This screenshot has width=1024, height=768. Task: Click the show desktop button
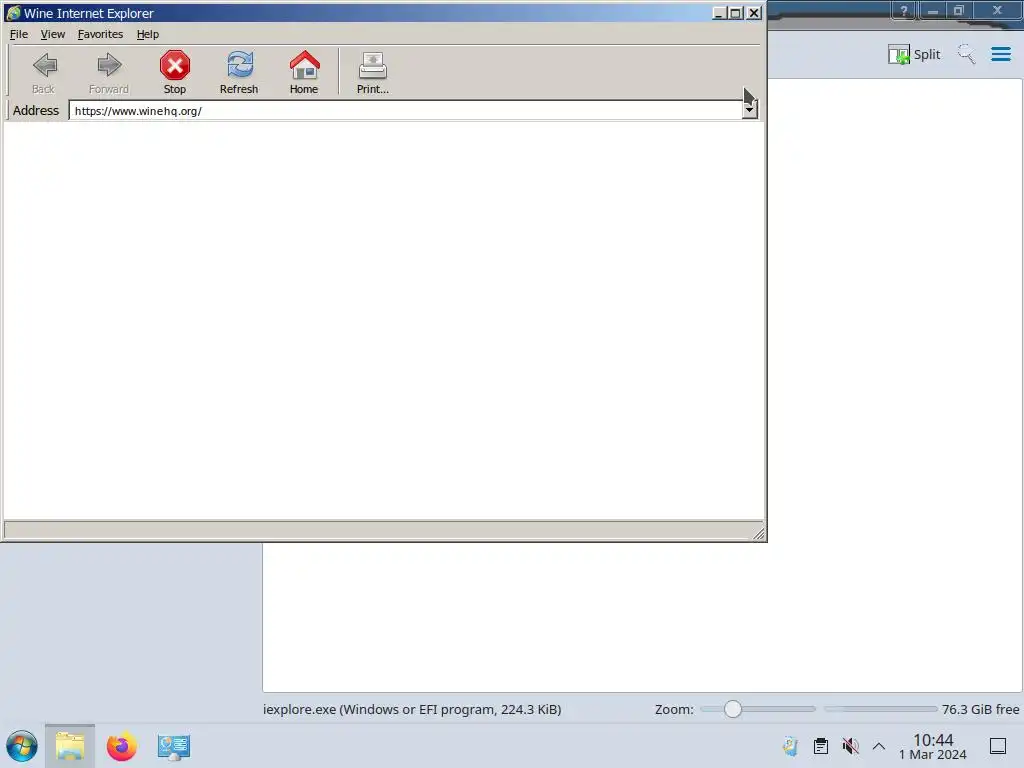pos(998,746)
